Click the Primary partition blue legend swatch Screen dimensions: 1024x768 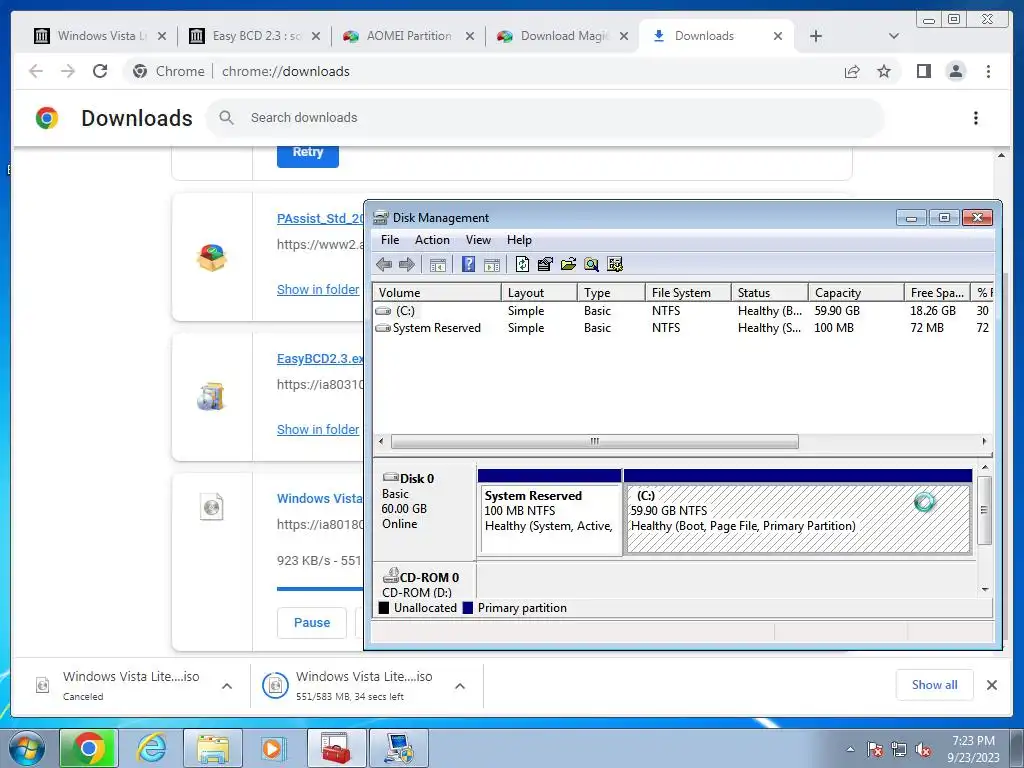point(468,608)
